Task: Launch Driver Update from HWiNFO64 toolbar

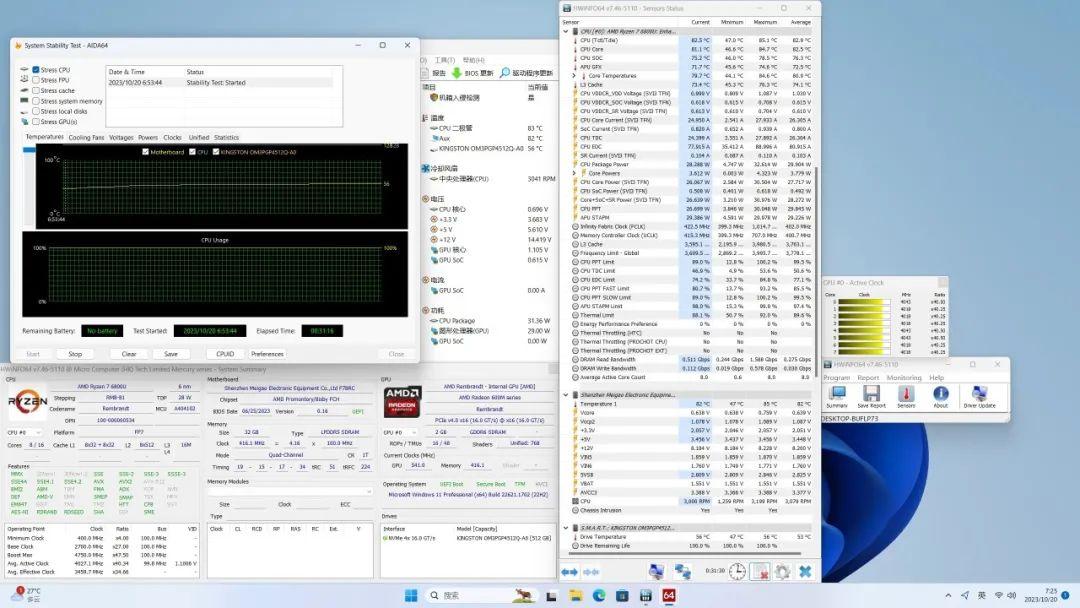Action: (978, 395)
